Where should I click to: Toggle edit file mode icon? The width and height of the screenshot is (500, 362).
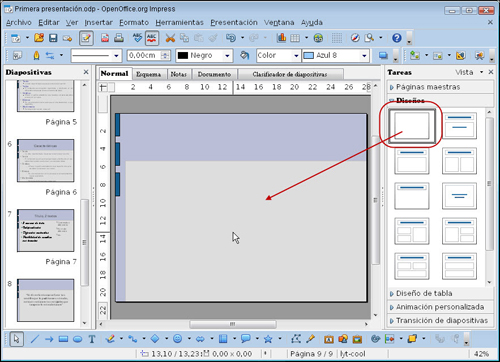(86, 38)
